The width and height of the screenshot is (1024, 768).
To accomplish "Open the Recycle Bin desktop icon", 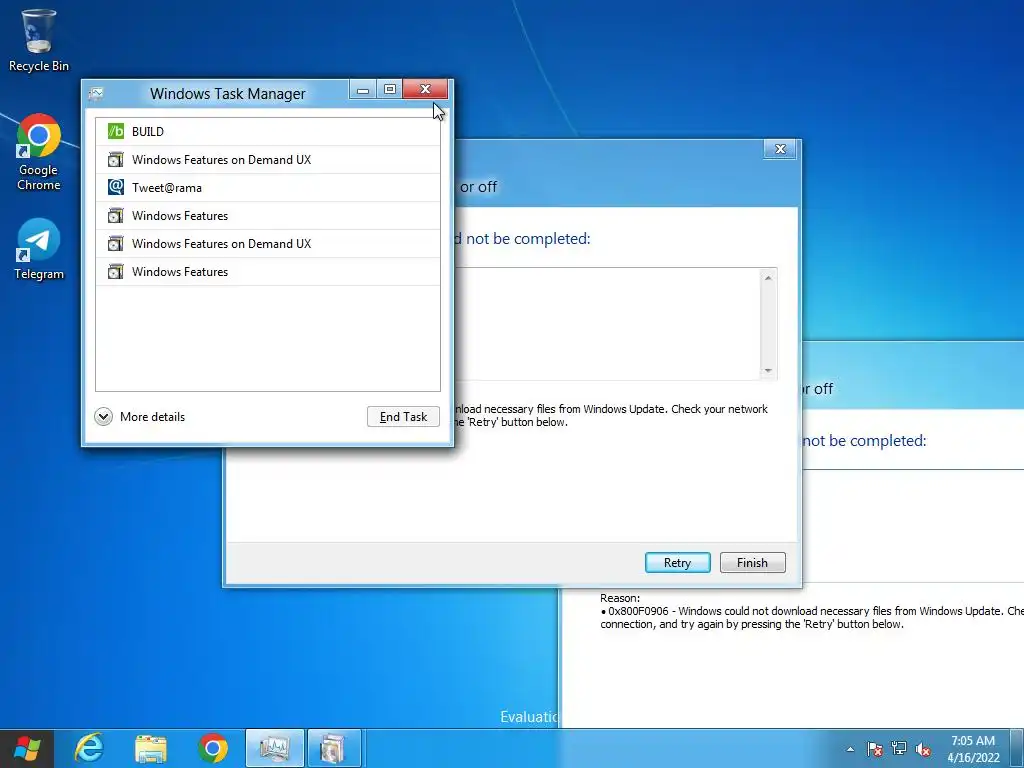I will point(39,40).
